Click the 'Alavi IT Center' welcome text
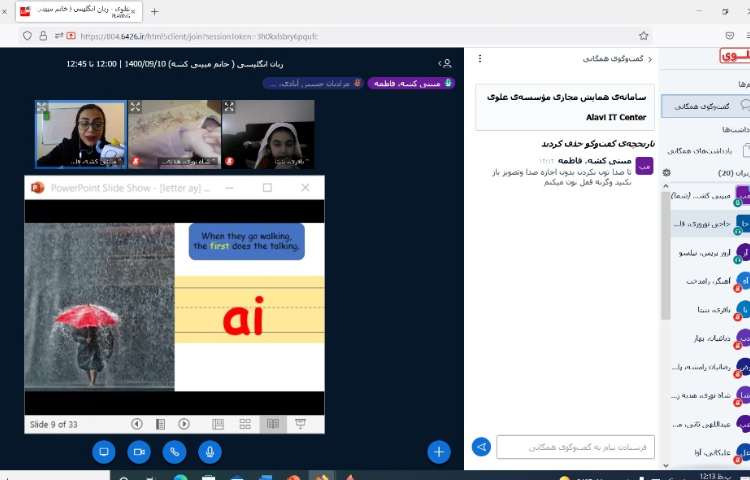The image size is (750, 480). [x=616, y=117]
